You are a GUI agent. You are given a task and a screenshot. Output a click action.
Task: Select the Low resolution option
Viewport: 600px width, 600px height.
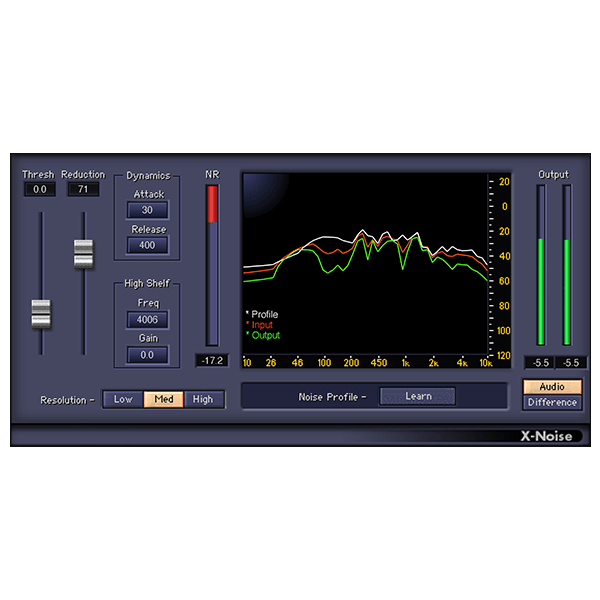coord(123,399)
